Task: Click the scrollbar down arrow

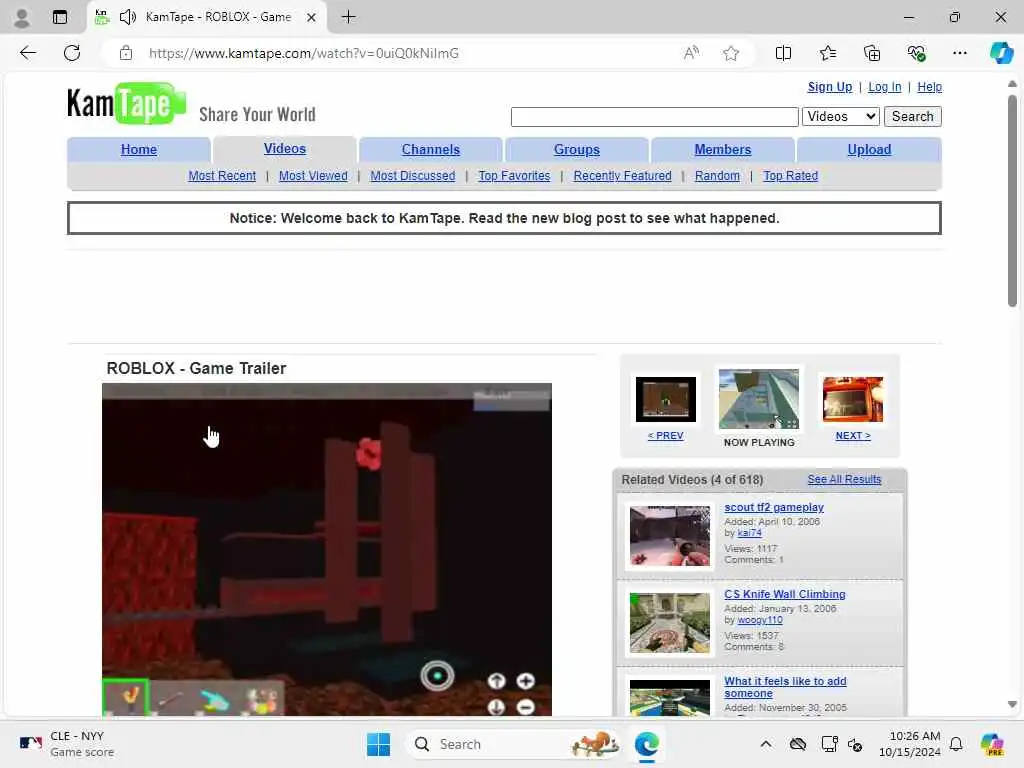Action: 1012,704
